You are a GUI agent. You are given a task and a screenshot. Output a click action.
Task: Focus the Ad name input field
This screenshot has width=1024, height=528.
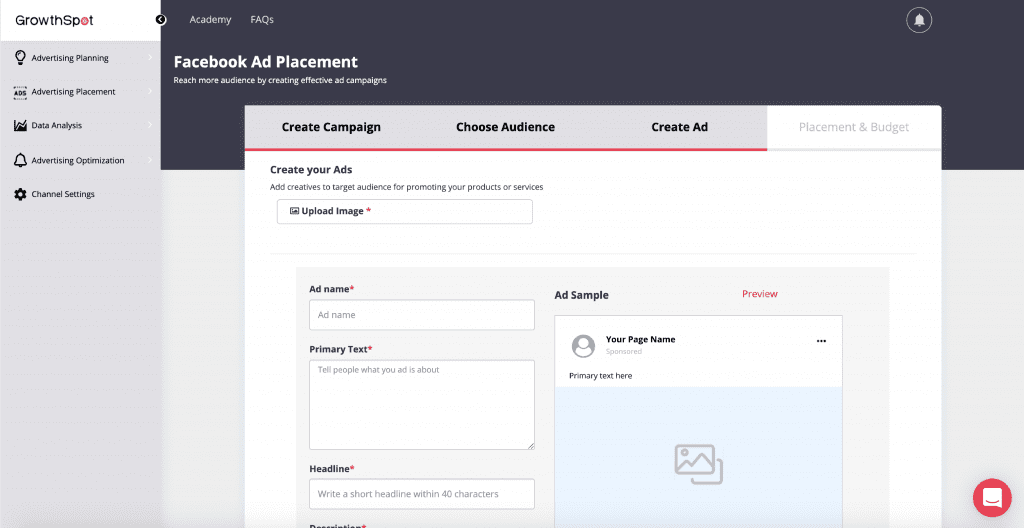(422, 315)
